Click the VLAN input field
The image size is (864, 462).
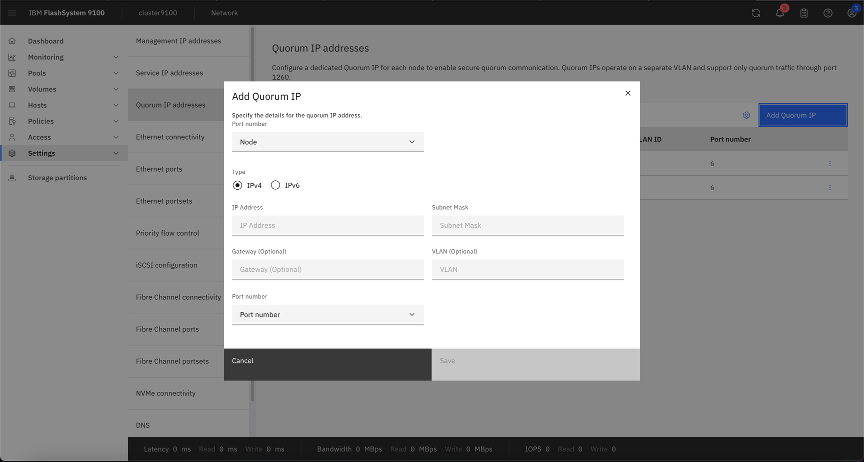(528, 269)
